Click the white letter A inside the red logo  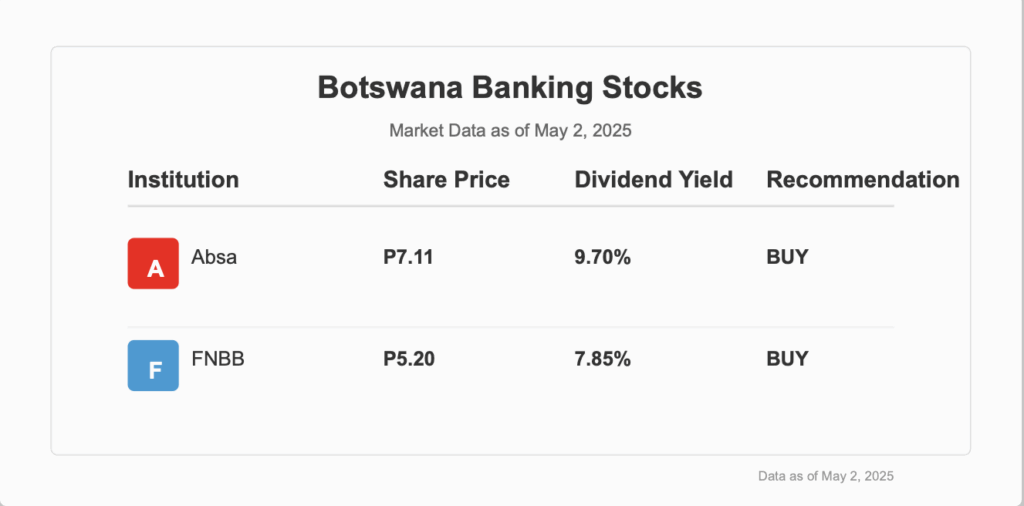pos(155,268)
